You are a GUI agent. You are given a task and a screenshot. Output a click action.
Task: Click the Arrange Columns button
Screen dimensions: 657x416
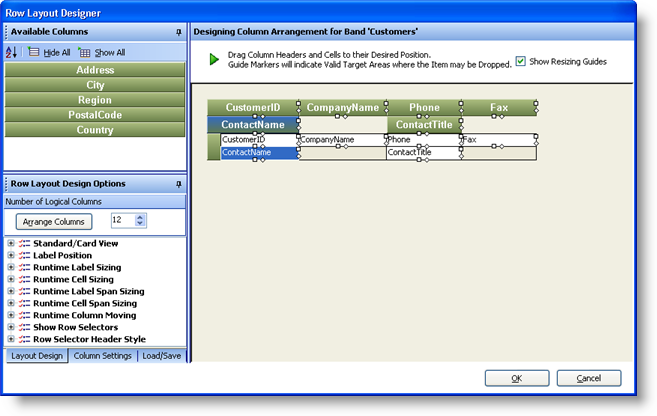point(57,221)
